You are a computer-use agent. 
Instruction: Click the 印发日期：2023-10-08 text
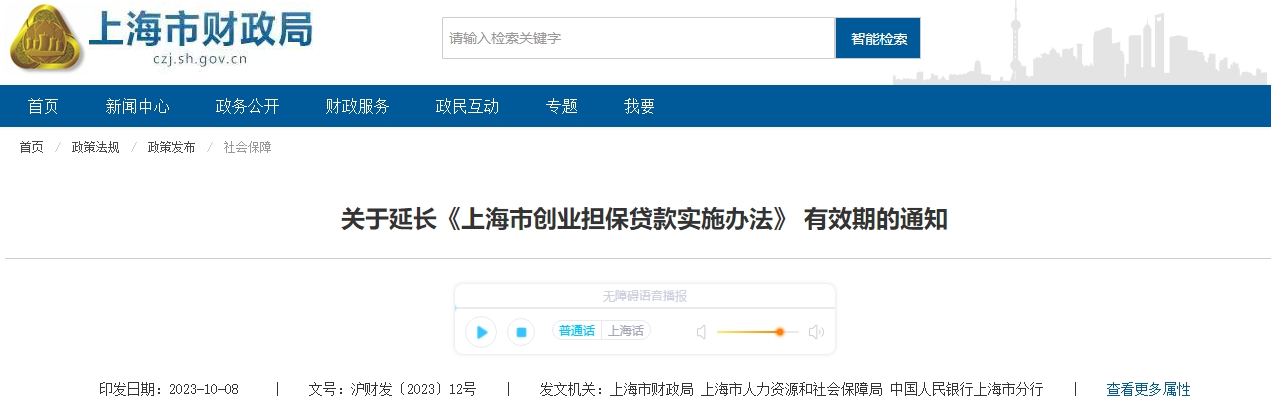tap(168, 389)
